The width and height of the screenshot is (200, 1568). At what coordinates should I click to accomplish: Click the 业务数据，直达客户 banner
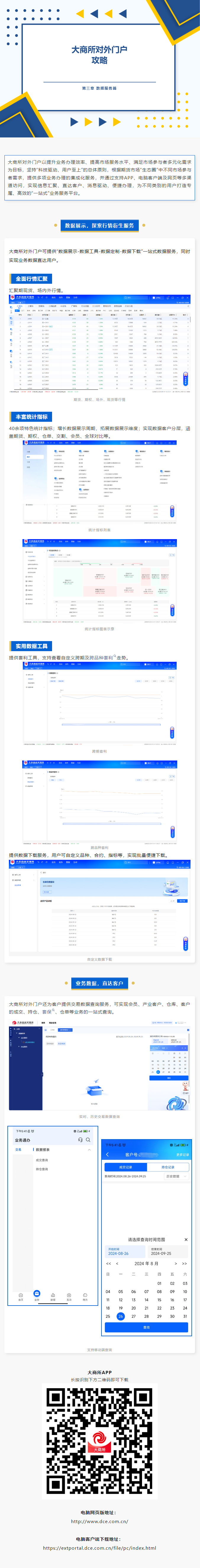point(99,983)
